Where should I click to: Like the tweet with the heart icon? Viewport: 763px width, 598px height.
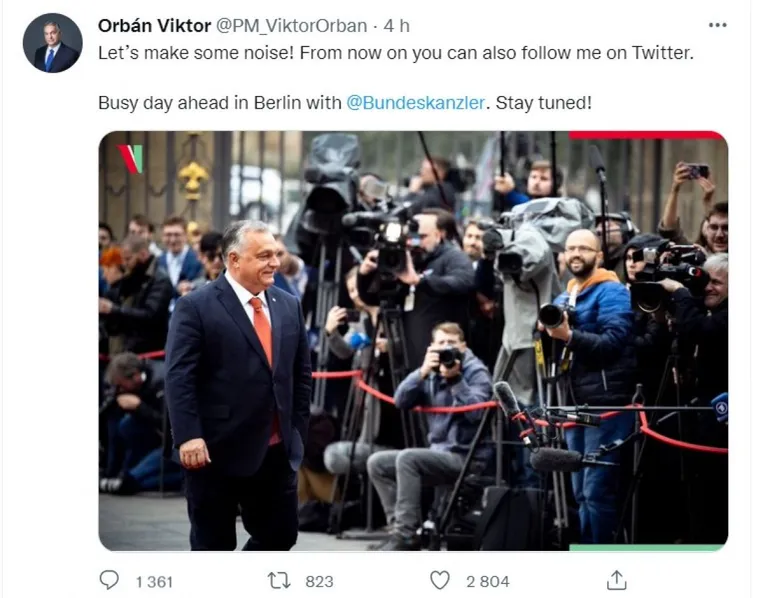[x=439, y=580]
